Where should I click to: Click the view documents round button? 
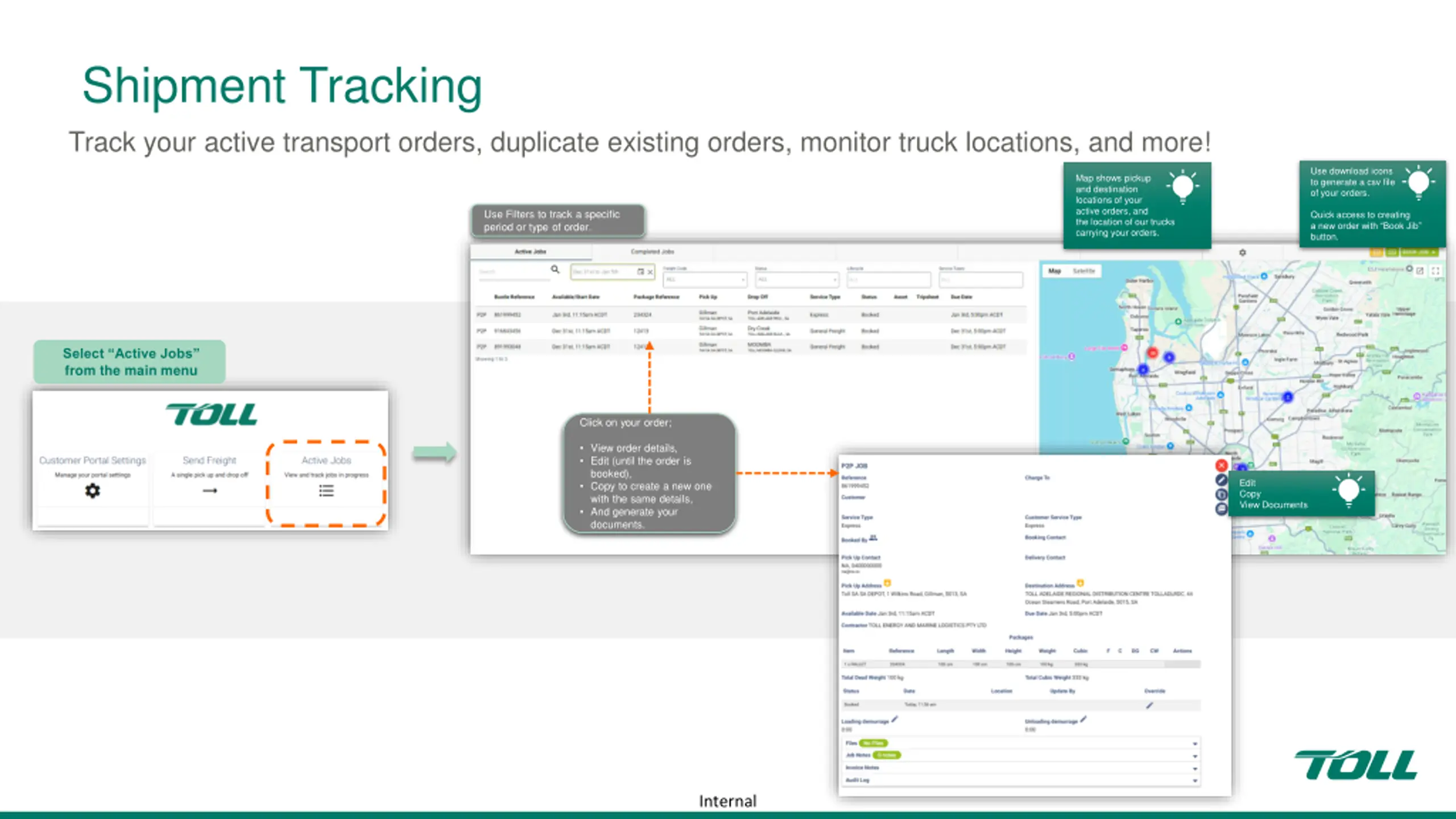click(1221, 508)
